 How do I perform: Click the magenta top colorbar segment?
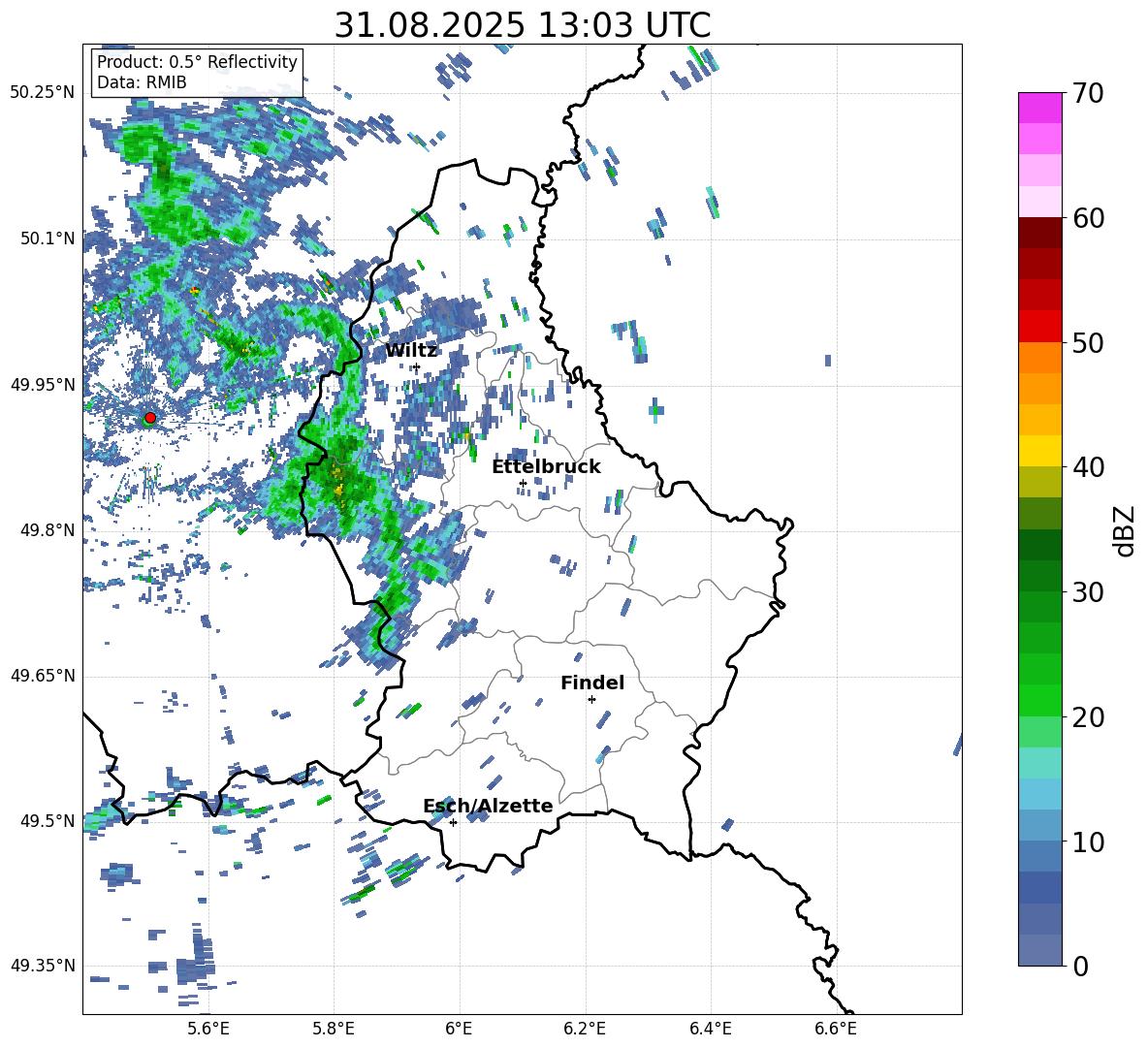pos(1039,108)
